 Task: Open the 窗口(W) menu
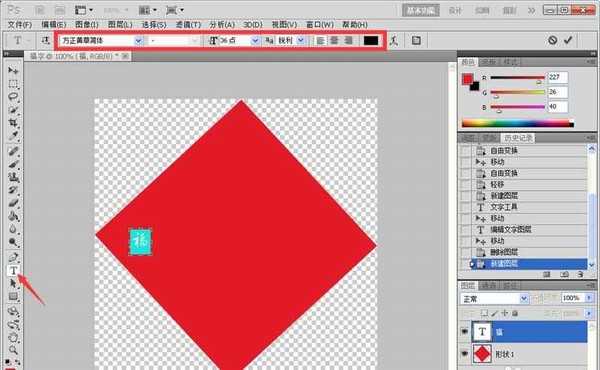320,24
